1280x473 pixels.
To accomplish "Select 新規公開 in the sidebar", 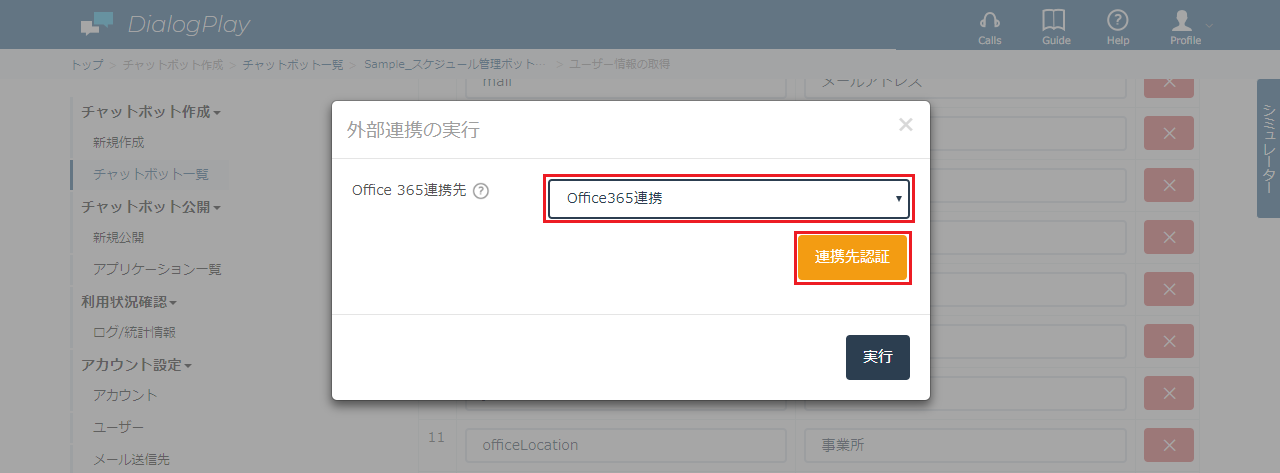I will (118, 238).
